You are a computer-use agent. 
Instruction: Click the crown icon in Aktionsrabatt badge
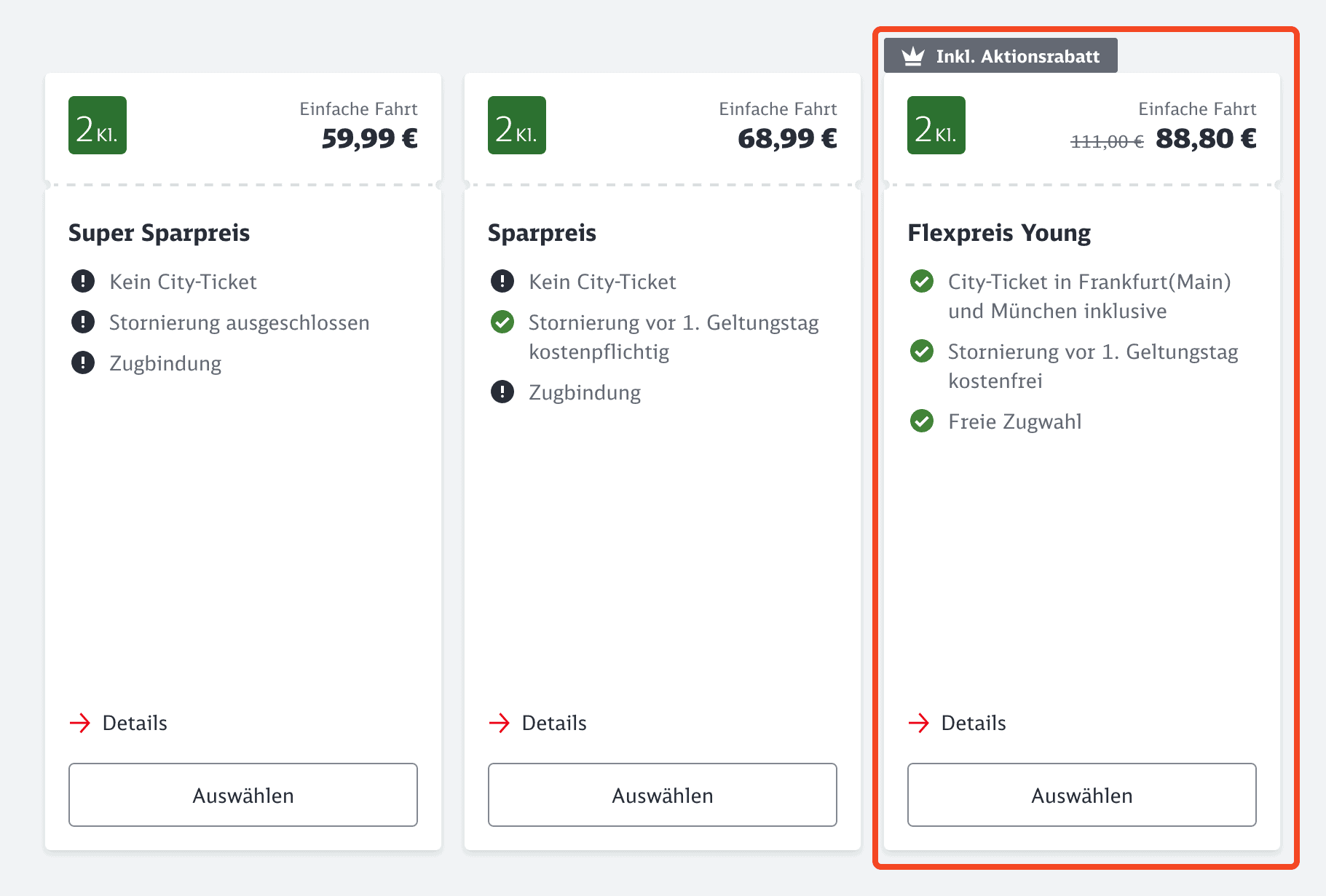click(x=912, y=56)
